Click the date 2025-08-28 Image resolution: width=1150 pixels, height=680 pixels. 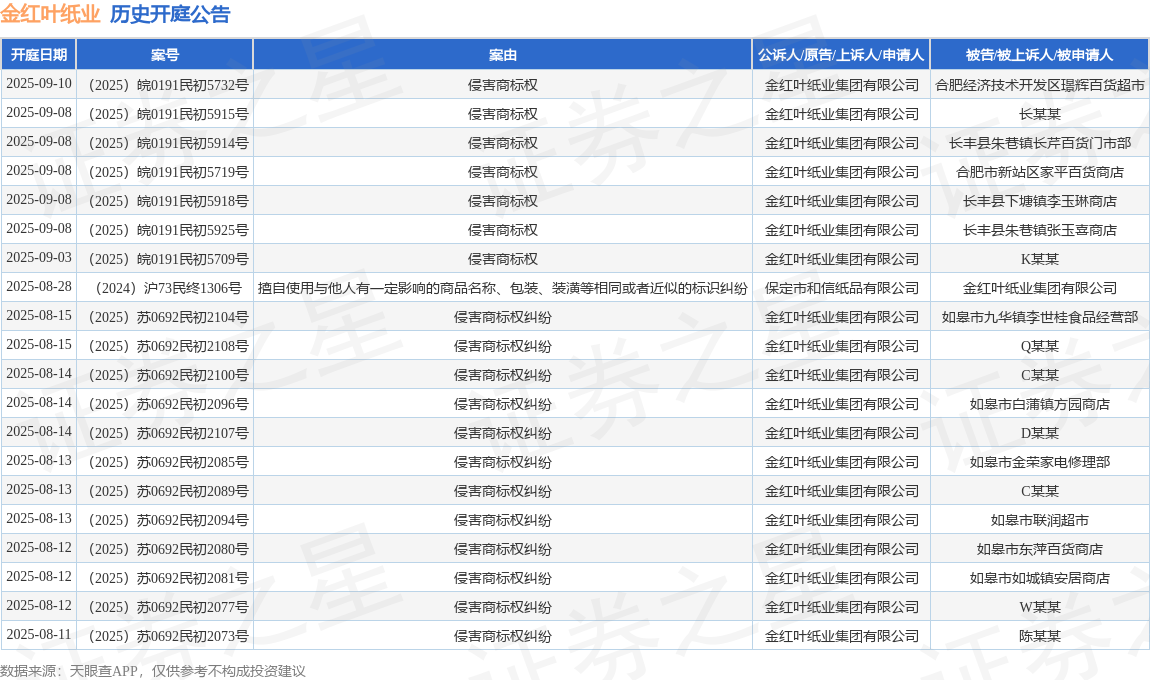(x=39, y=287)
